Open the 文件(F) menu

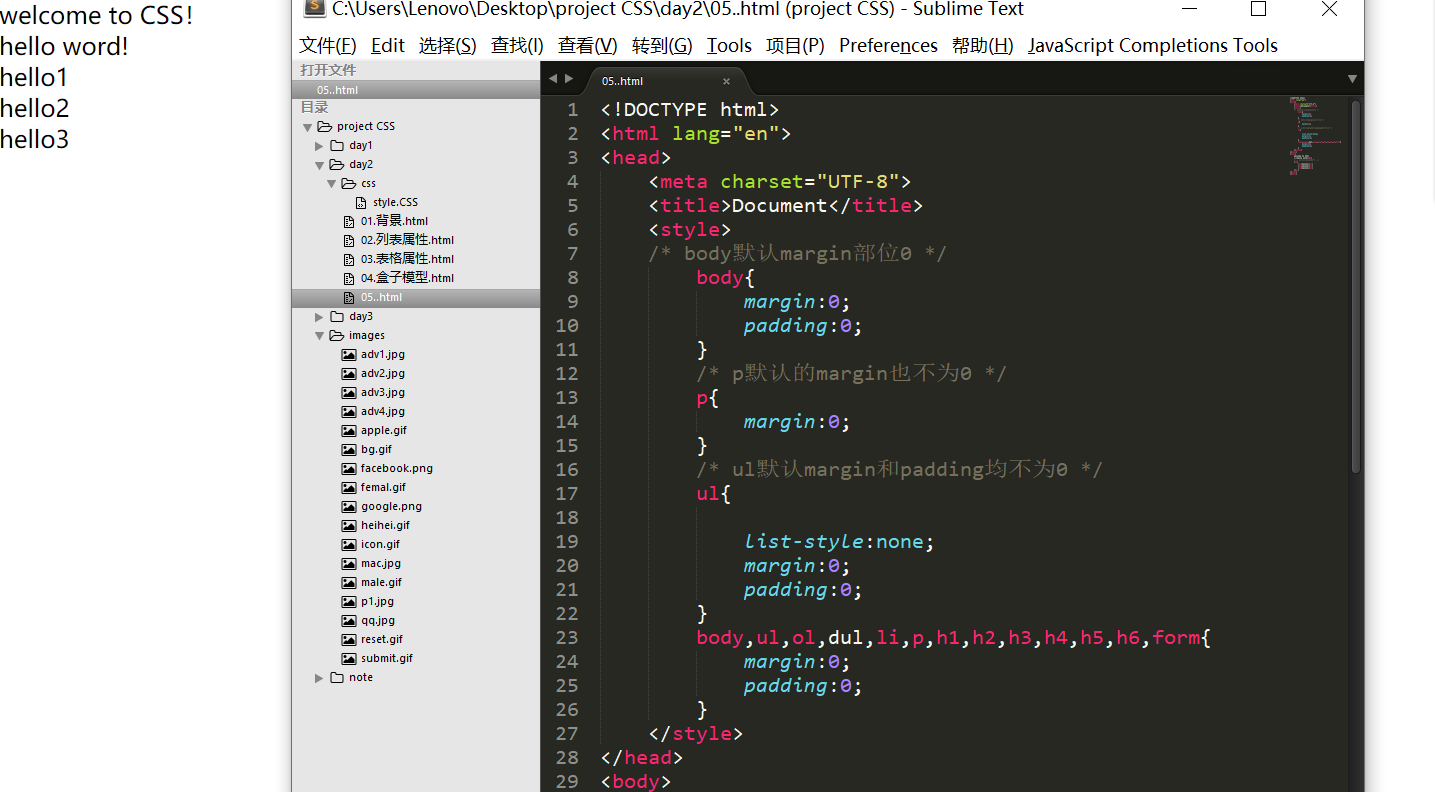328,46
